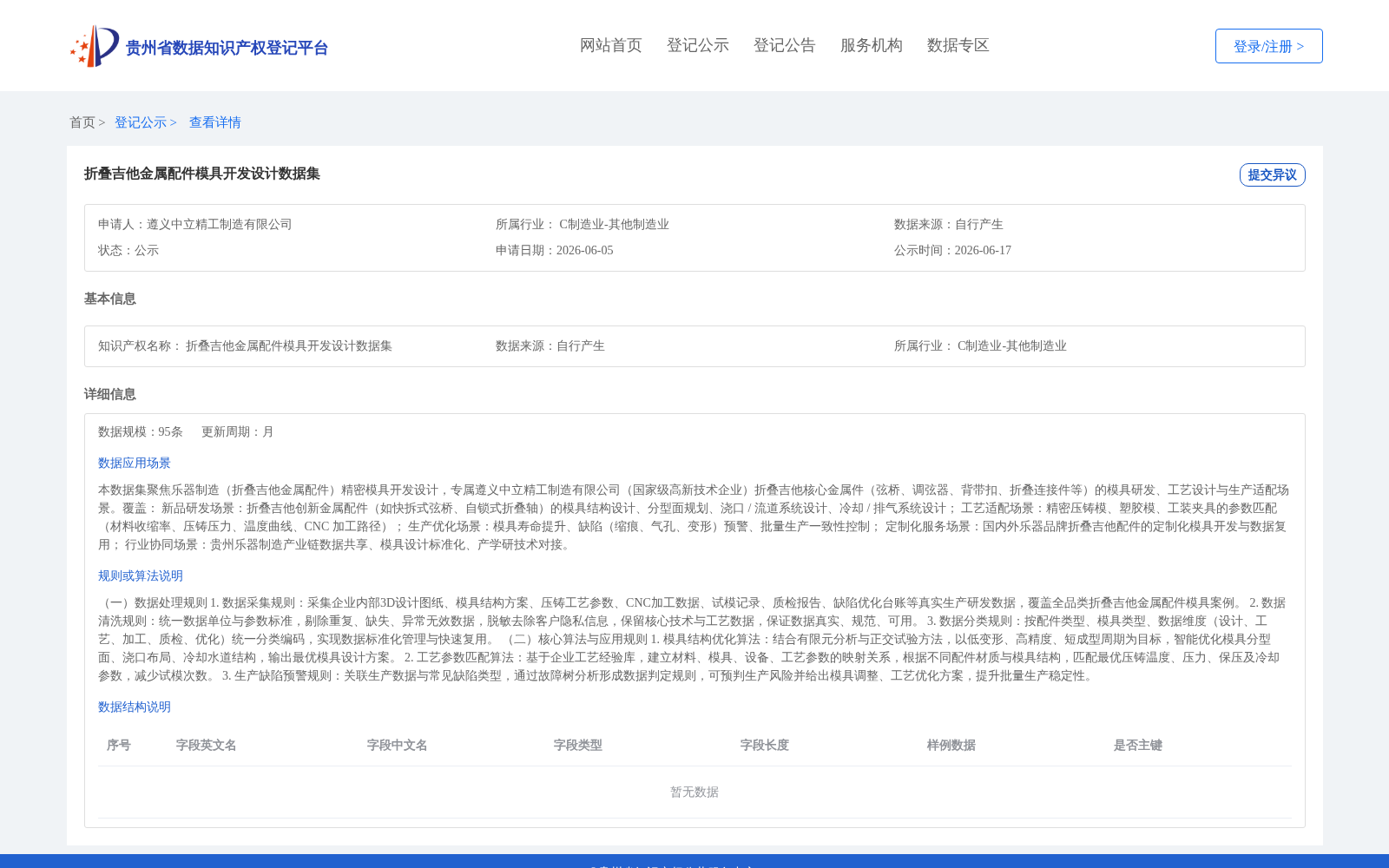Click 知识产权名称 field value
Screen dimensions: 1389x868
(x=289, y=345)
